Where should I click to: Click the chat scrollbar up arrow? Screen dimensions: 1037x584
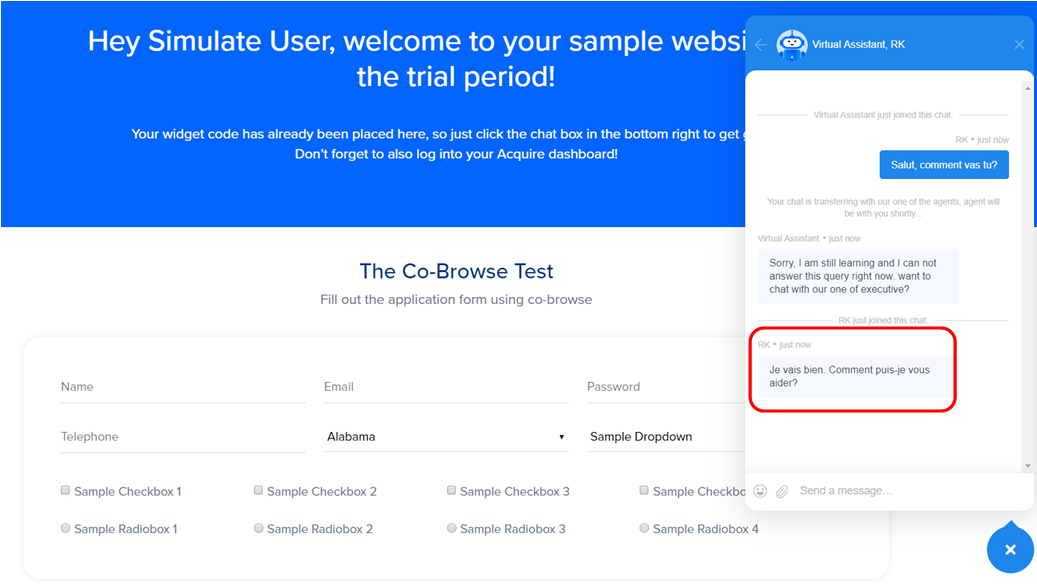(1028, 87)
